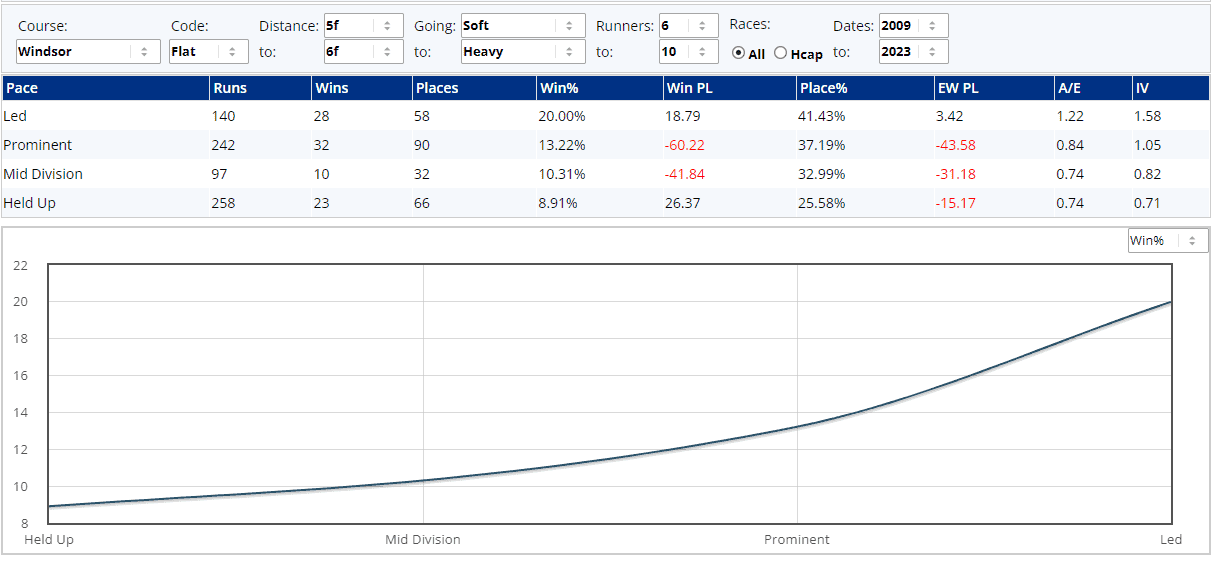
Task: Open the start Dates 2009 dropdown
Action: click(x=913, y=26)
